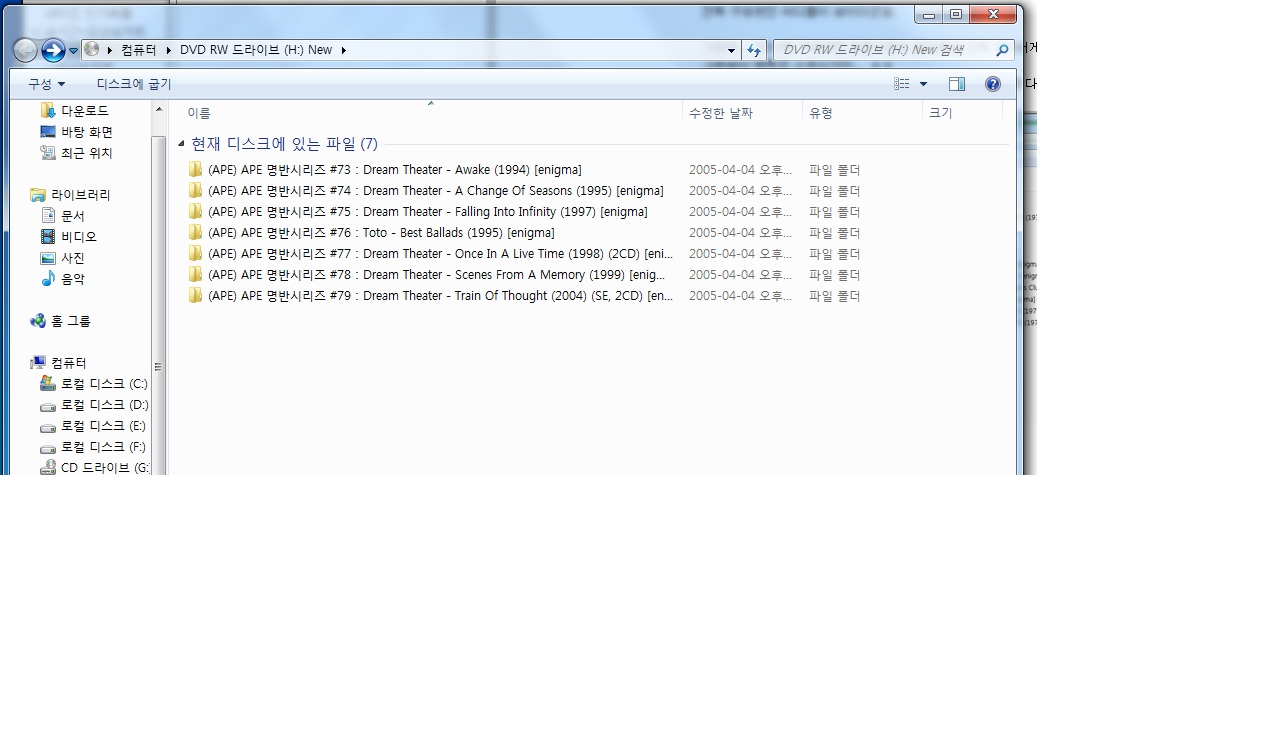1284x740 pixels.
Task: Click the disc icon in address bar
Action: (91, 49)
